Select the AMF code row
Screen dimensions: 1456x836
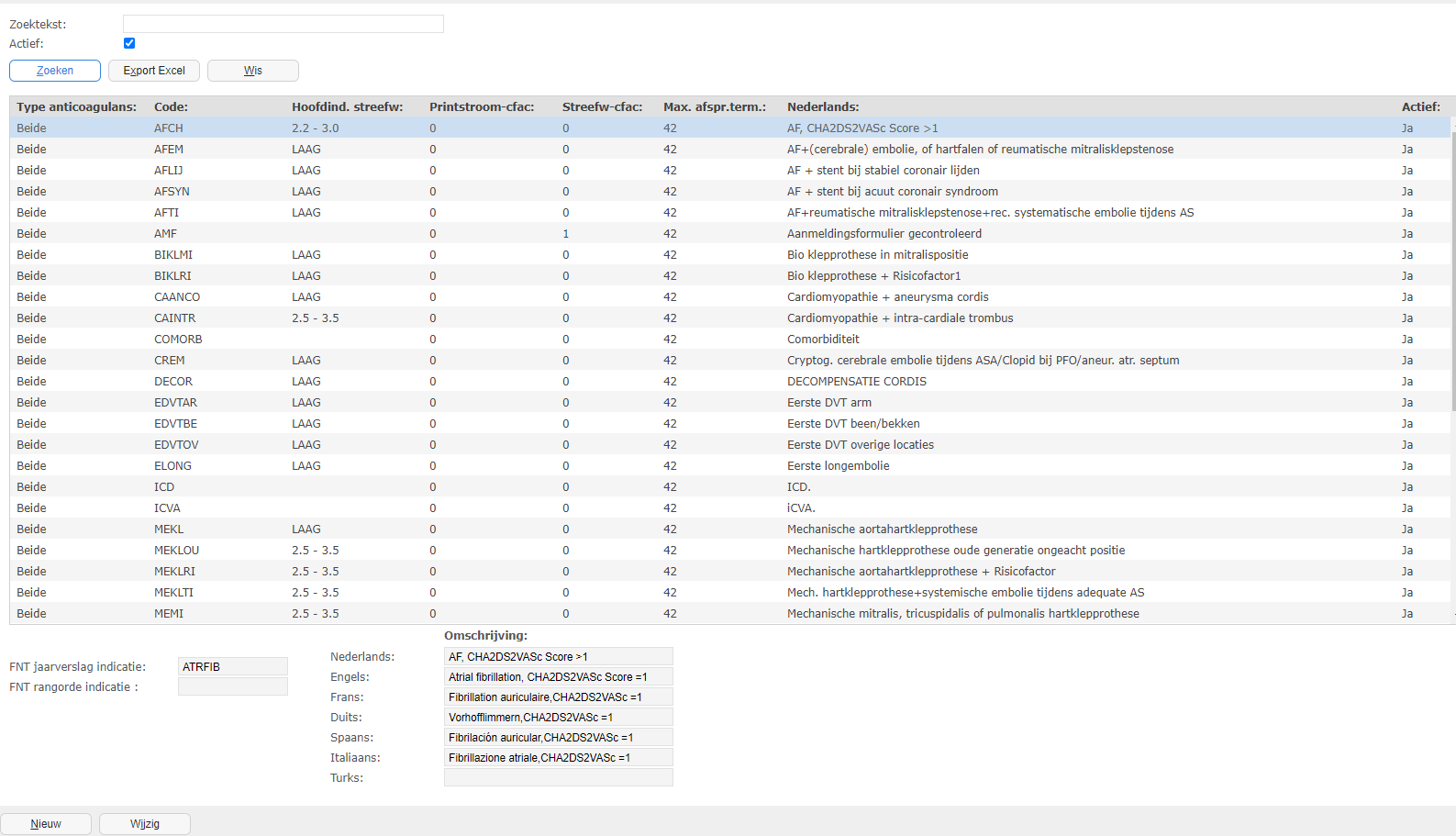pos(730,234)
